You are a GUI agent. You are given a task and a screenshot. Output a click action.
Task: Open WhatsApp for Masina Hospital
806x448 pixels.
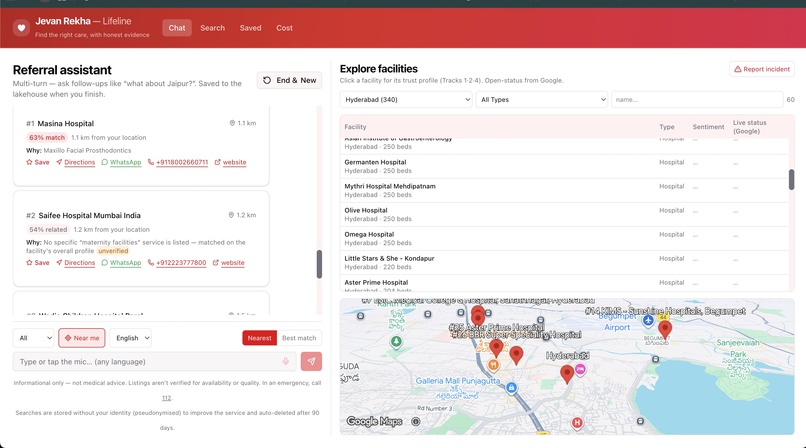click(x=121, y=162)
